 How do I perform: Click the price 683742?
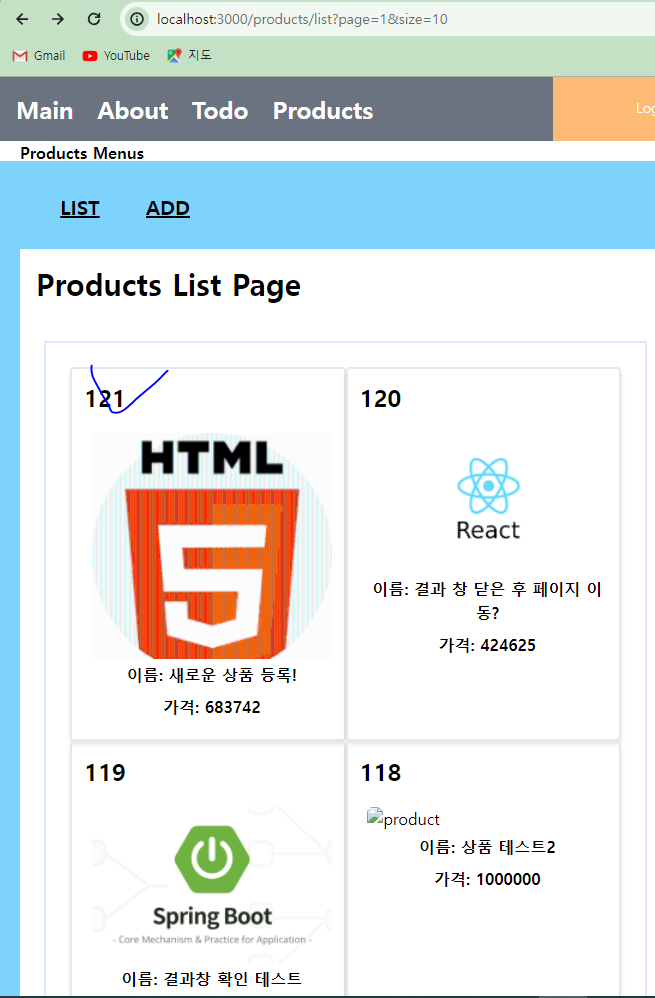pos(212,707)
